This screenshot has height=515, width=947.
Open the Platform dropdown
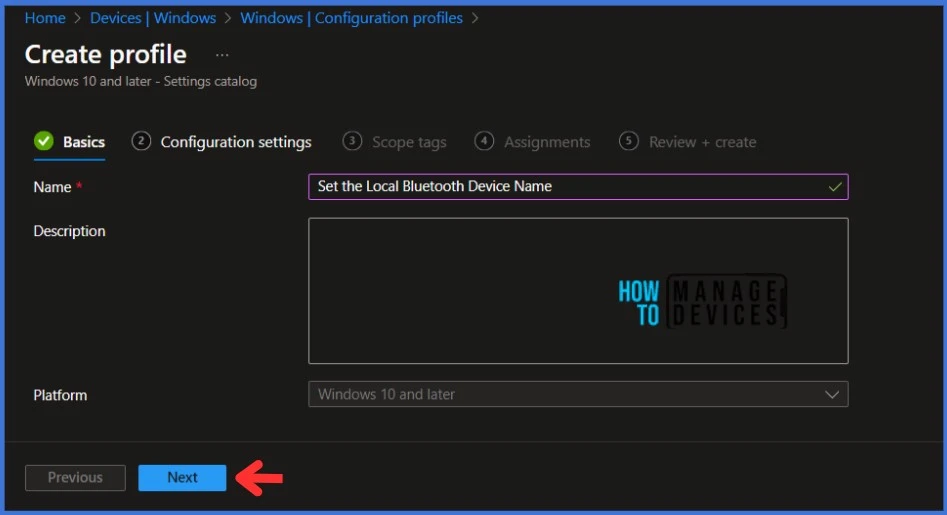578,394
